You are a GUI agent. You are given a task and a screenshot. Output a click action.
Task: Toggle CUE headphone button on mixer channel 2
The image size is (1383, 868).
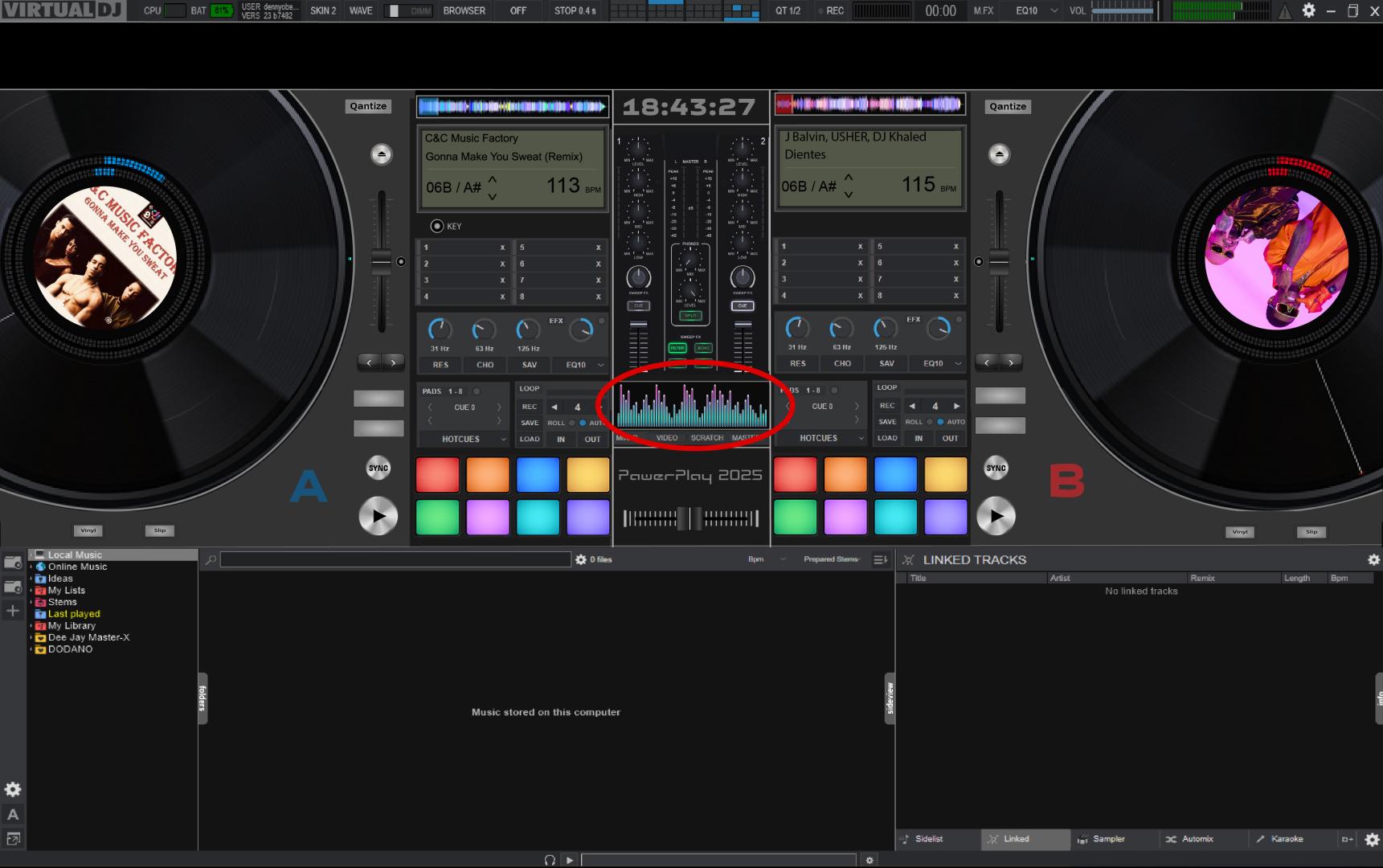[x=743, y=306]
